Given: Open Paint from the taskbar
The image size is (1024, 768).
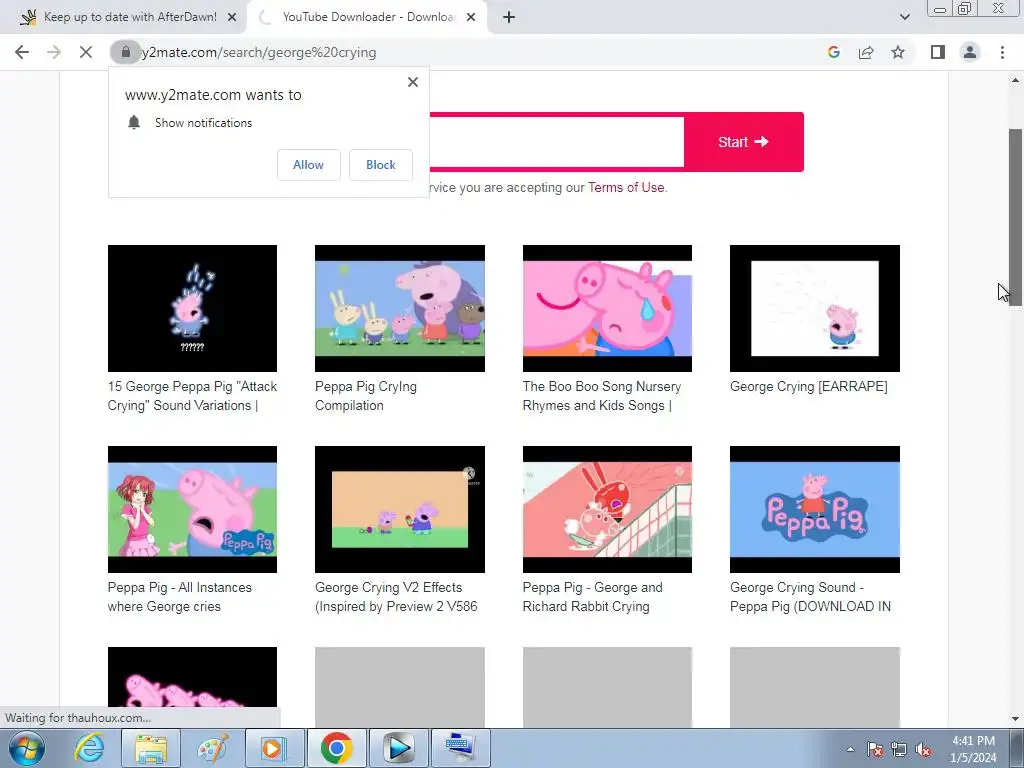Looking at the screenshot, I should (213, 748).
